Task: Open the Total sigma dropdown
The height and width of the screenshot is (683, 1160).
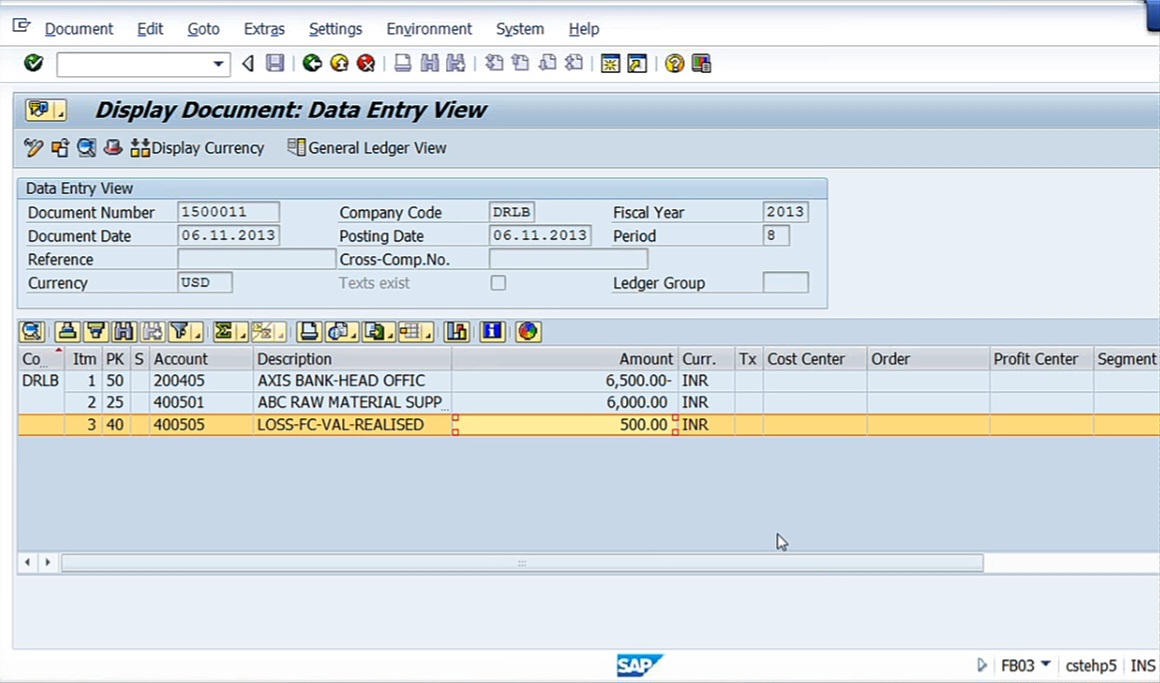Action: (230, 332)
